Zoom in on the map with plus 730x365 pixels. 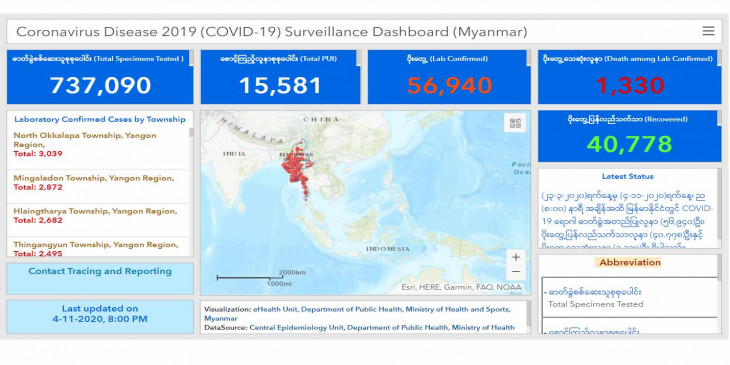(x=516, y=257)
